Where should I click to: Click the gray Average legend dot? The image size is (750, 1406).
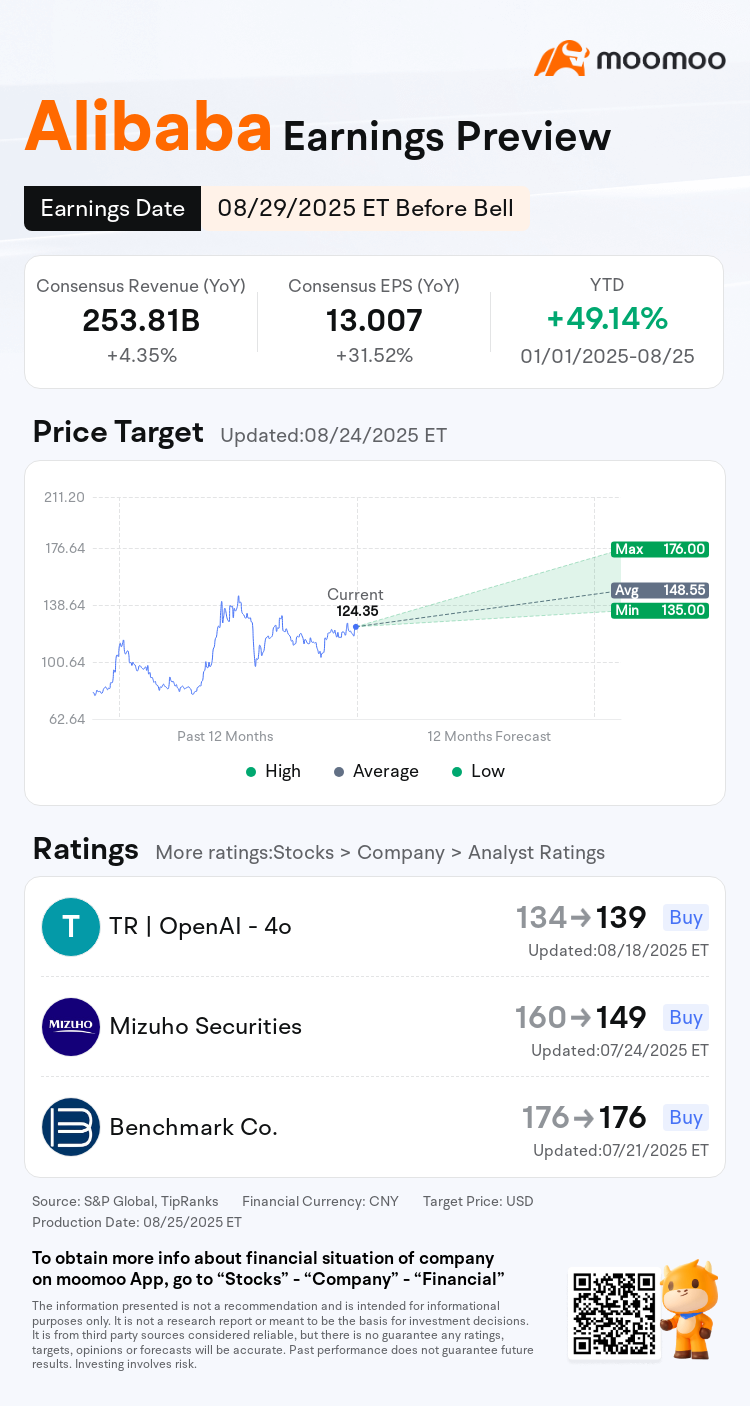(x=339, y=771)
